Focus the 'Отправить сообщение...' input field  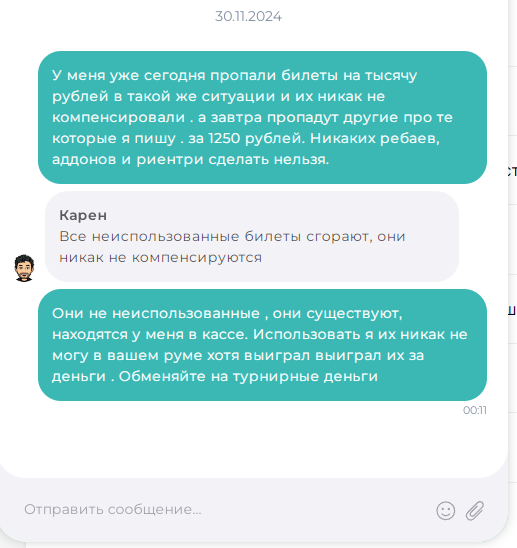[x=224, y=510]
